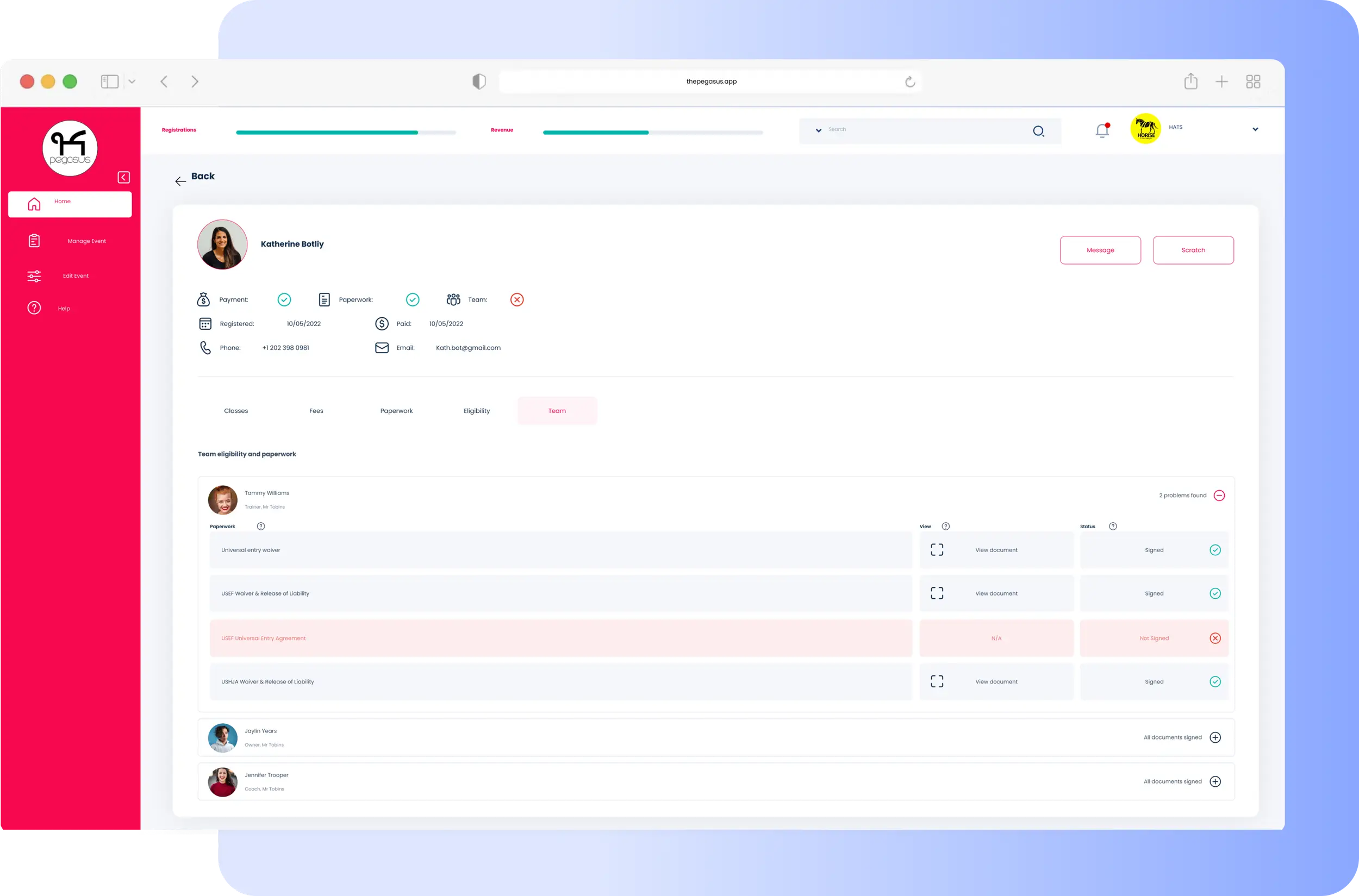This screenshot has width=1359, height=896.
Task: Click the Scratch button
Action: tap(1193, 250)
